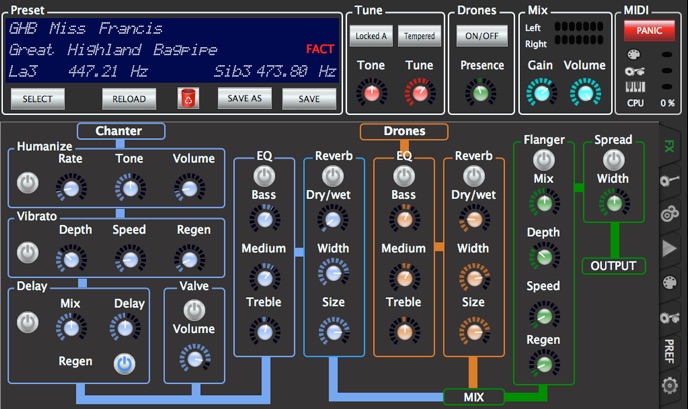Viewport: 688px width, 409px height.
Task: Click the Chanter Reverb Size knob
Action: [333, 331]
